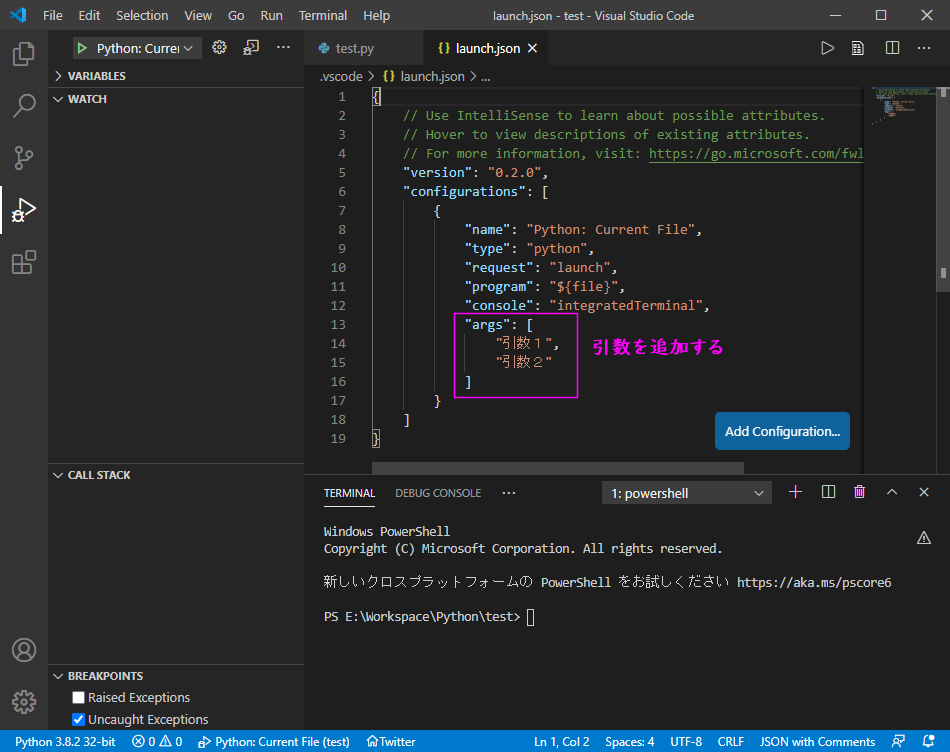The height and width of the screenshot is (752, 950).
Task: Open the Go menu
Action: tap(236, 15)
